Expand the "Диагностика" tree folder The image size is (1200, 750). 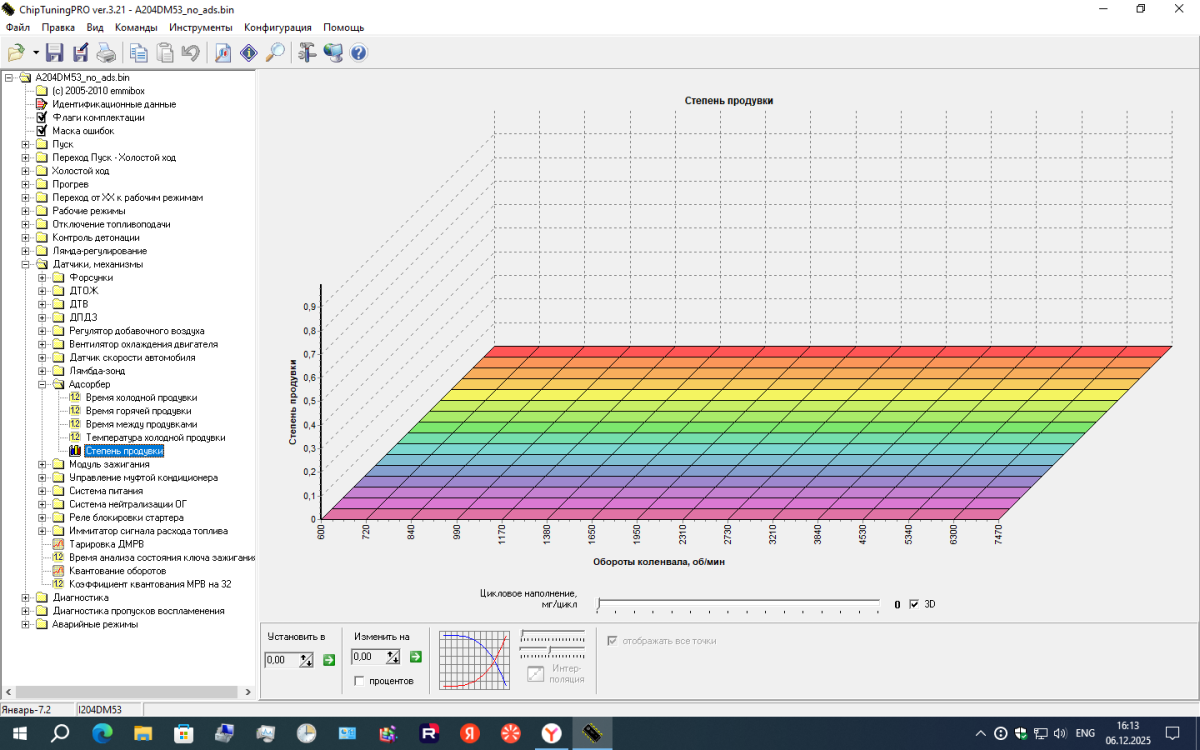click(x=25, y=598)
